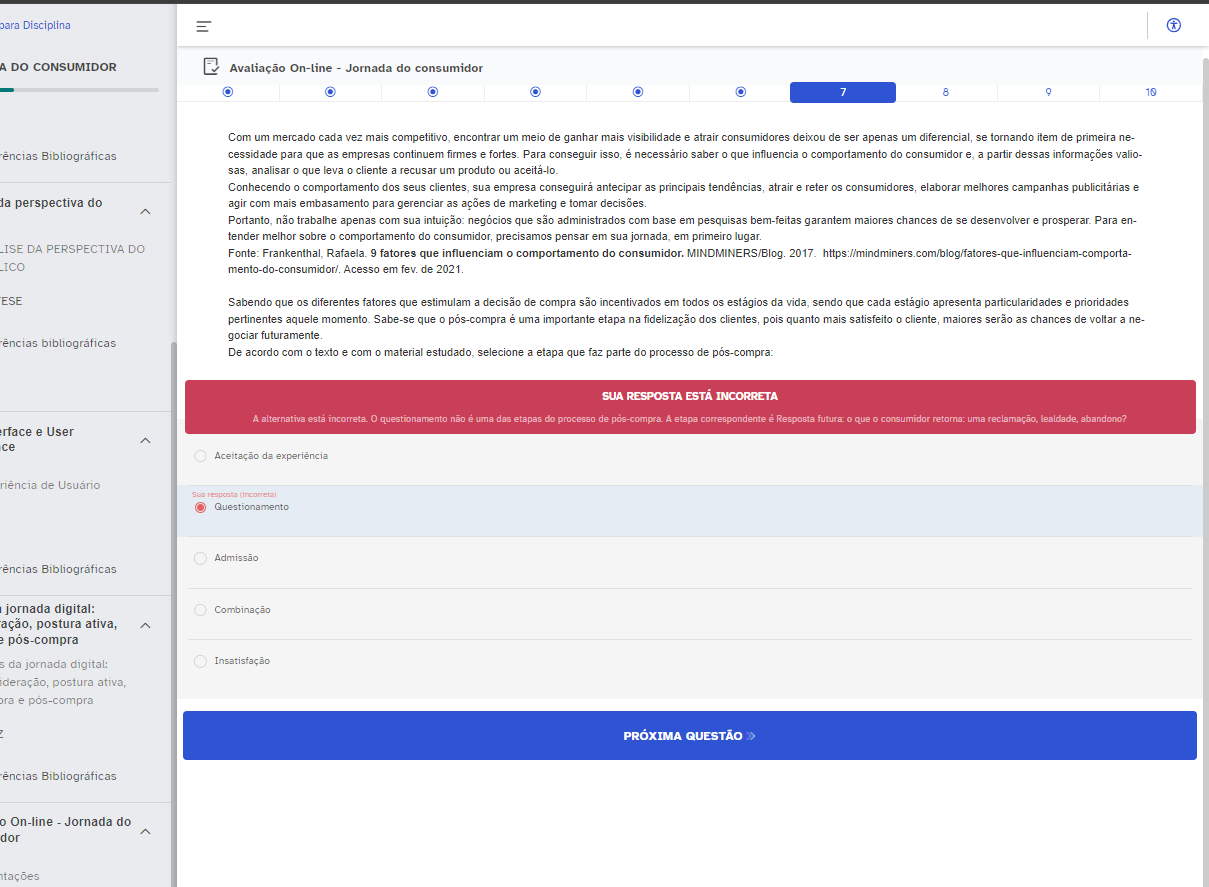Click the 'Avaliação On-line - Jornada do consumidor' title
Image resolution: width=1209 pixels, height=887 pixels.
pos(356,68)
